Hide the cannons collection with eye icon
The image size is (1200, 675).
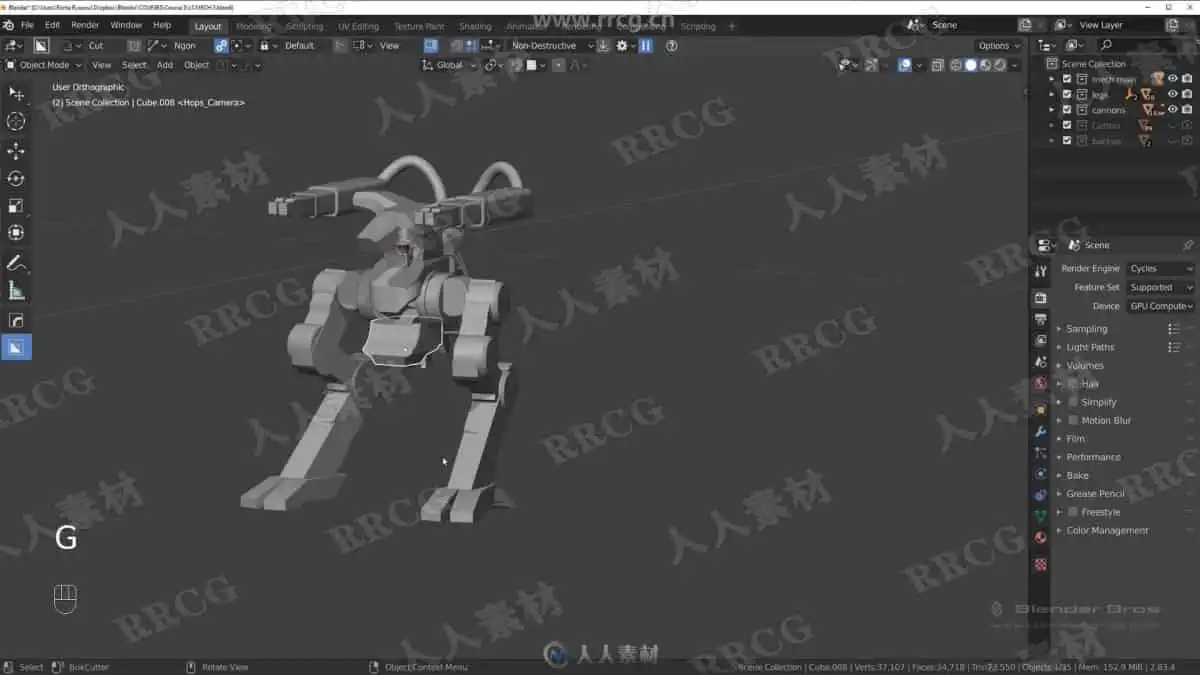click(1173, 110)
